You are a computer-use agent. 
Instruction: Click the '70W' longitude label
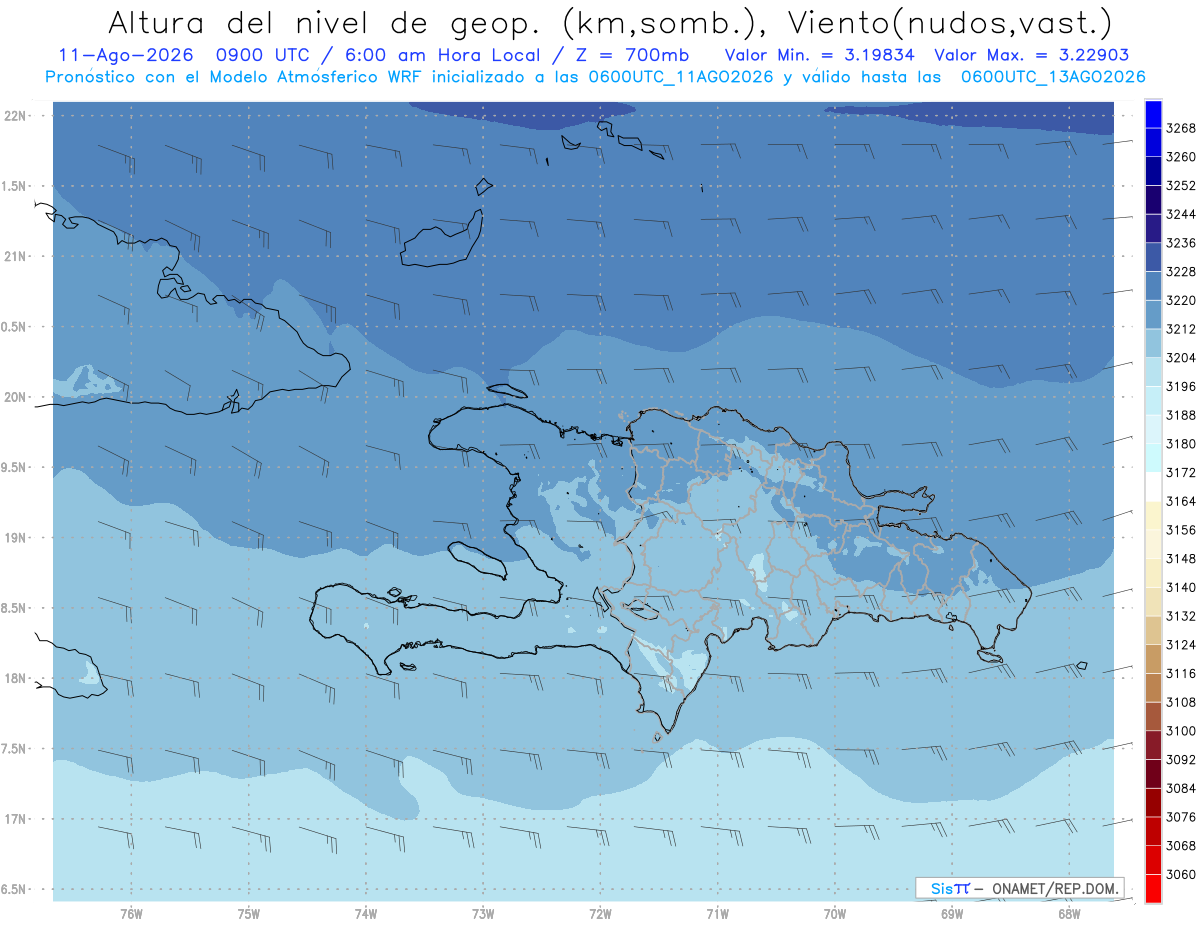(835, 914)
